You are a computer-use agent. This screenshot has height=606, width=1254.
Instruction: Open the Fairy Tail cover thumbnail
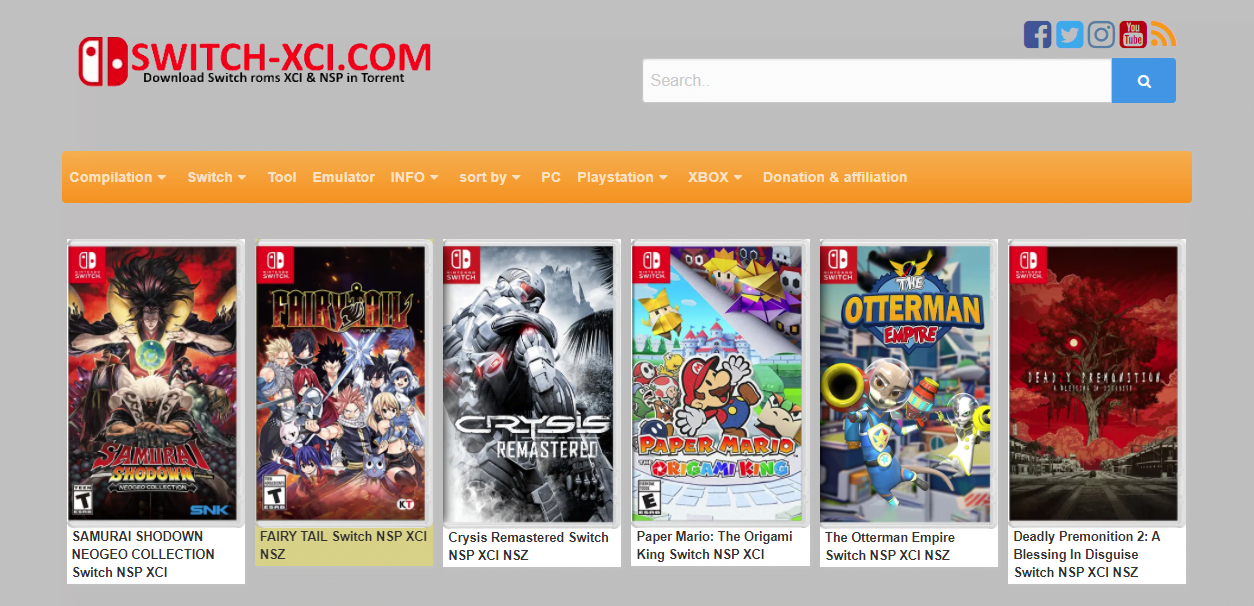(x=344, y=383)
